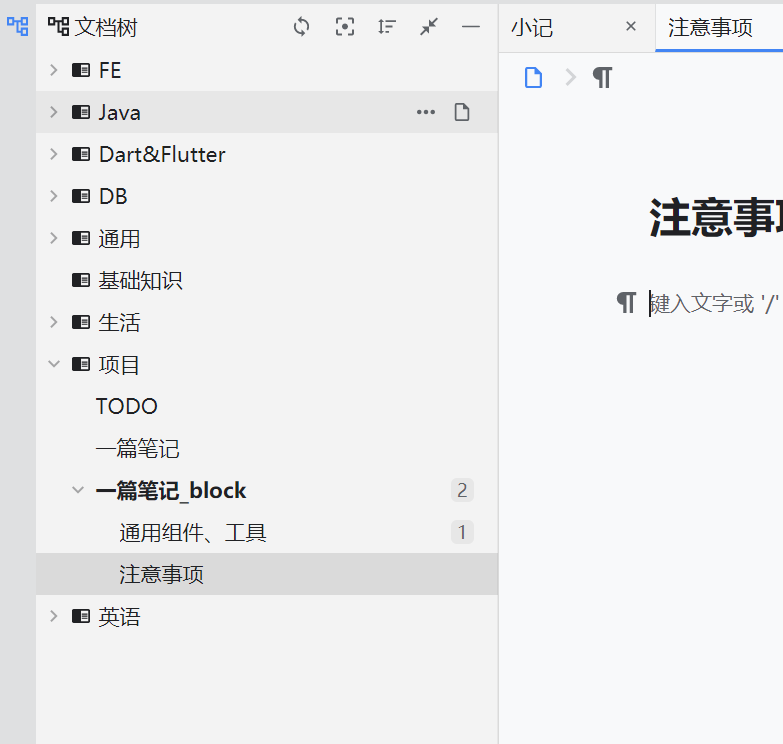Minimize the document tree panel
783x744 pixels.
pos(470,26)
